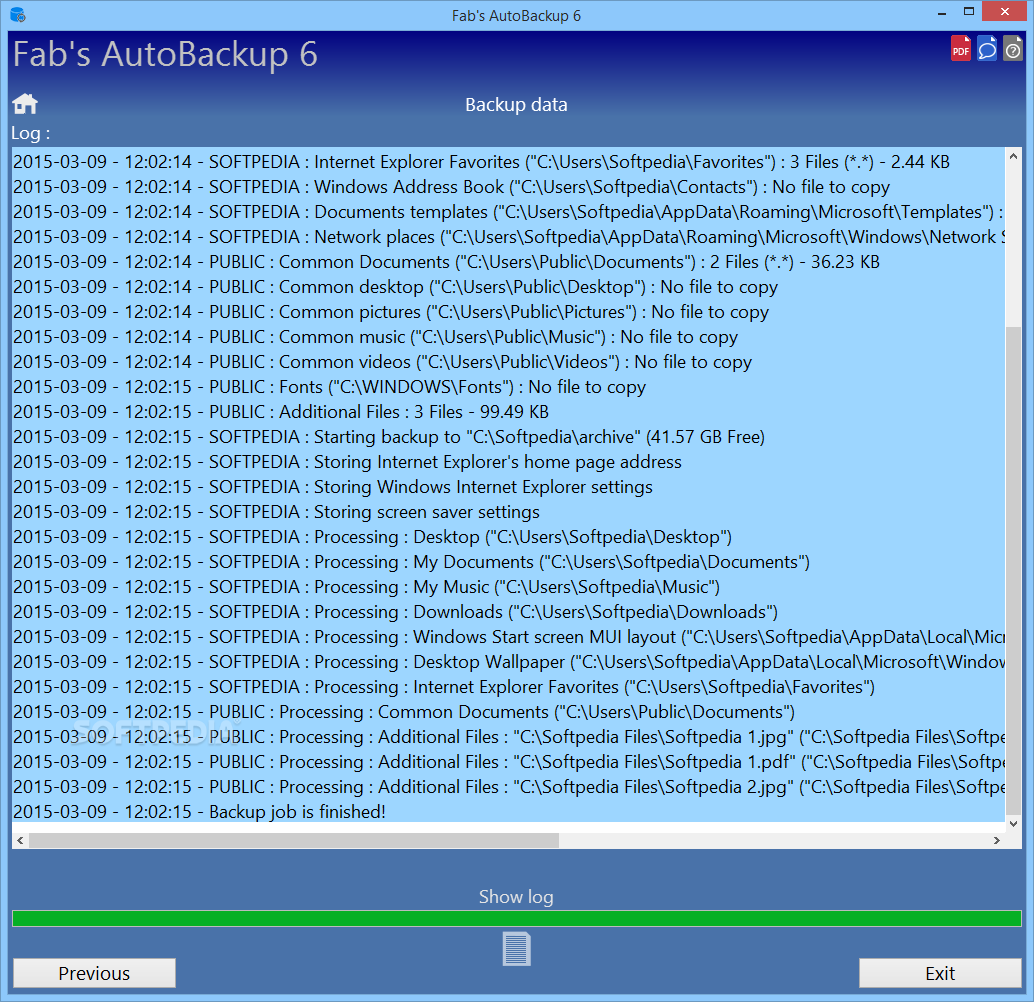
Task: Click the vertical scrollbar thumb in the log
Action: click(x=1014, y=571)
